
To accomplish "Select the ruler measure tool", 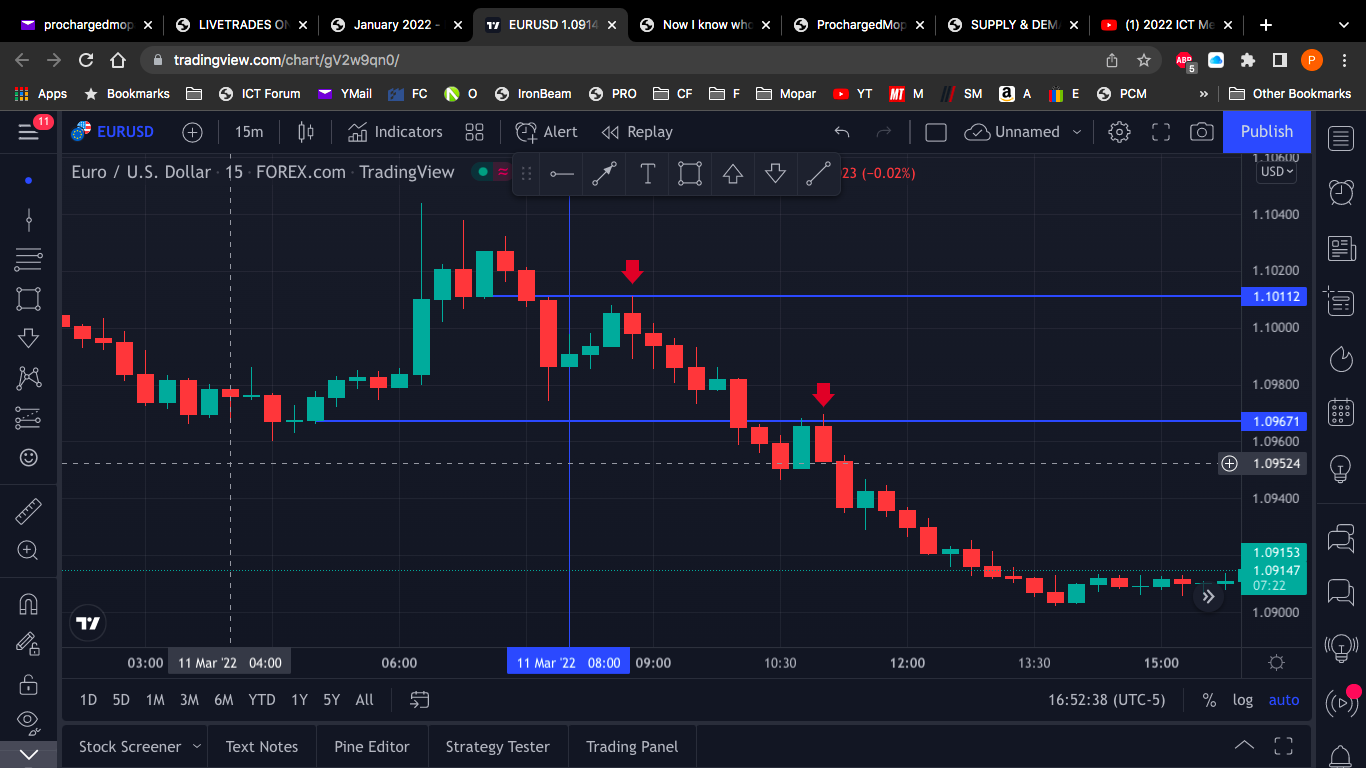I will [x=29, y=511].
